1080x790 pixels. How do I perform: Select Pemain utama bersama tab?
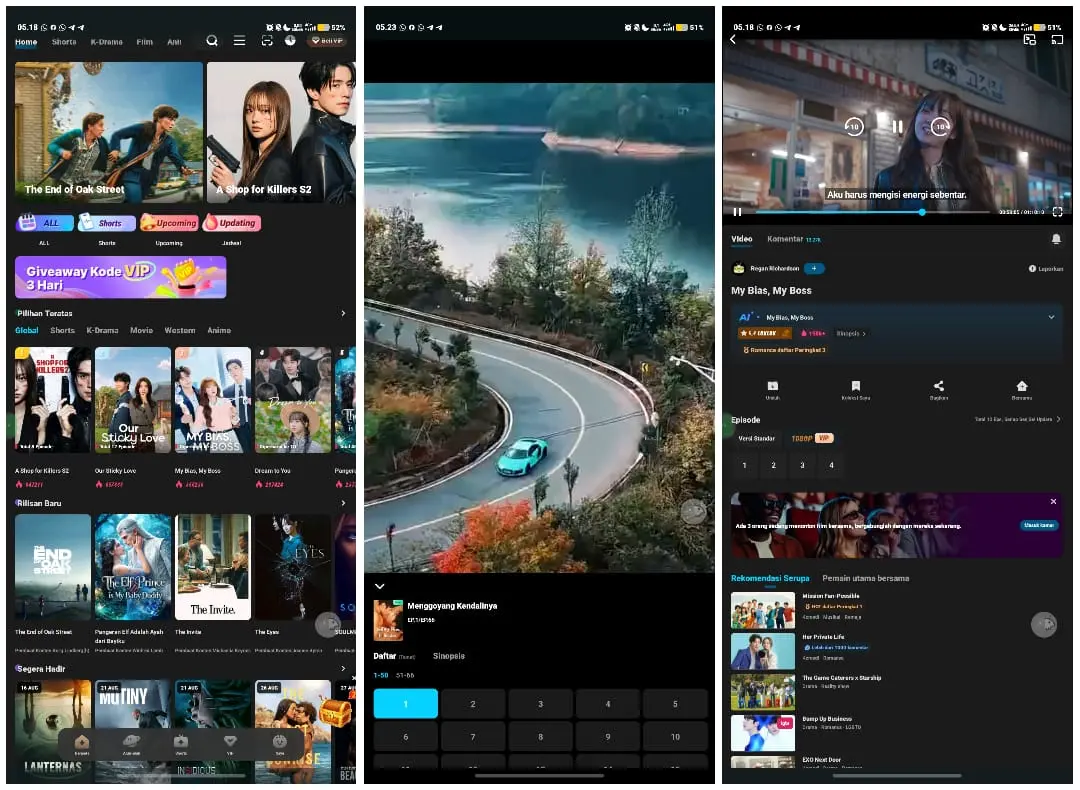[x=865, y=579]
